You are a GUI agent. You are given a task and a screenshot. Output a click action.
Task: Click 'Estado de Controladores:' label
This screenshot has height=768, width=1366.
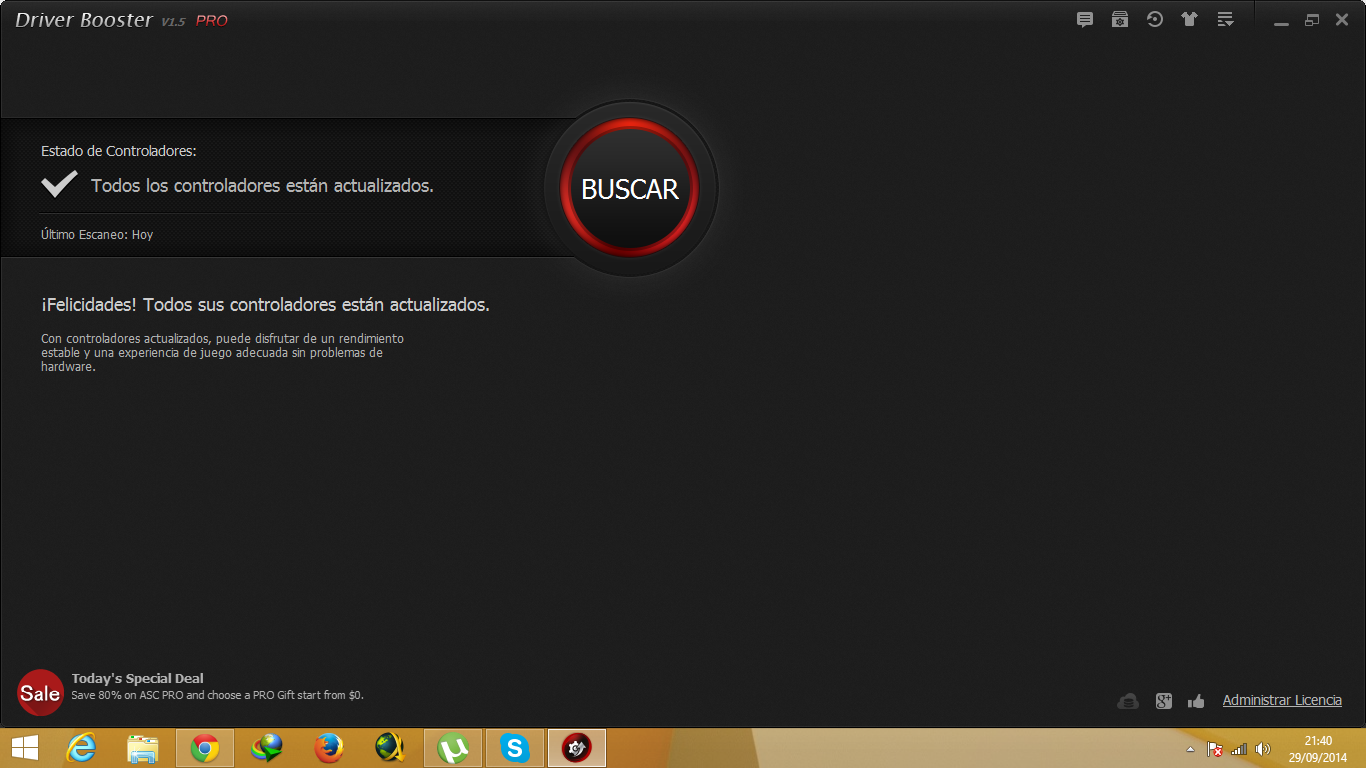click(x=119, y=151)
